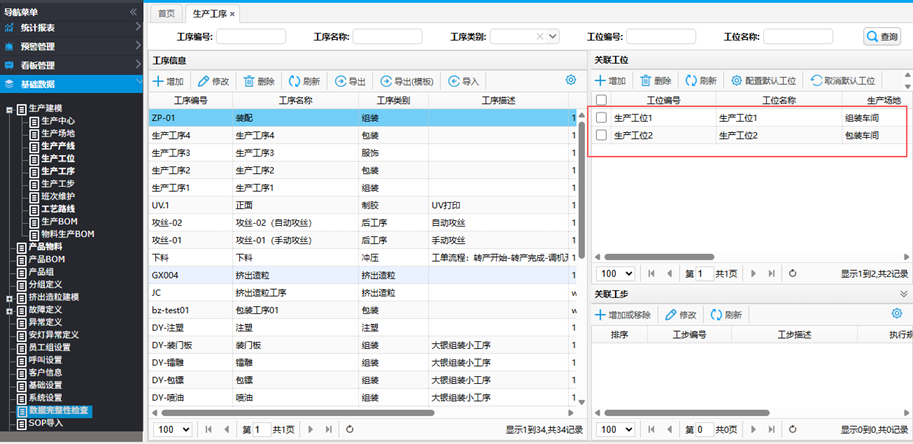Viewport: 913px width, 444px height.
Task: Select the ZP-01 装配 row
Action: pyautogui.click(x=363, y=118)
